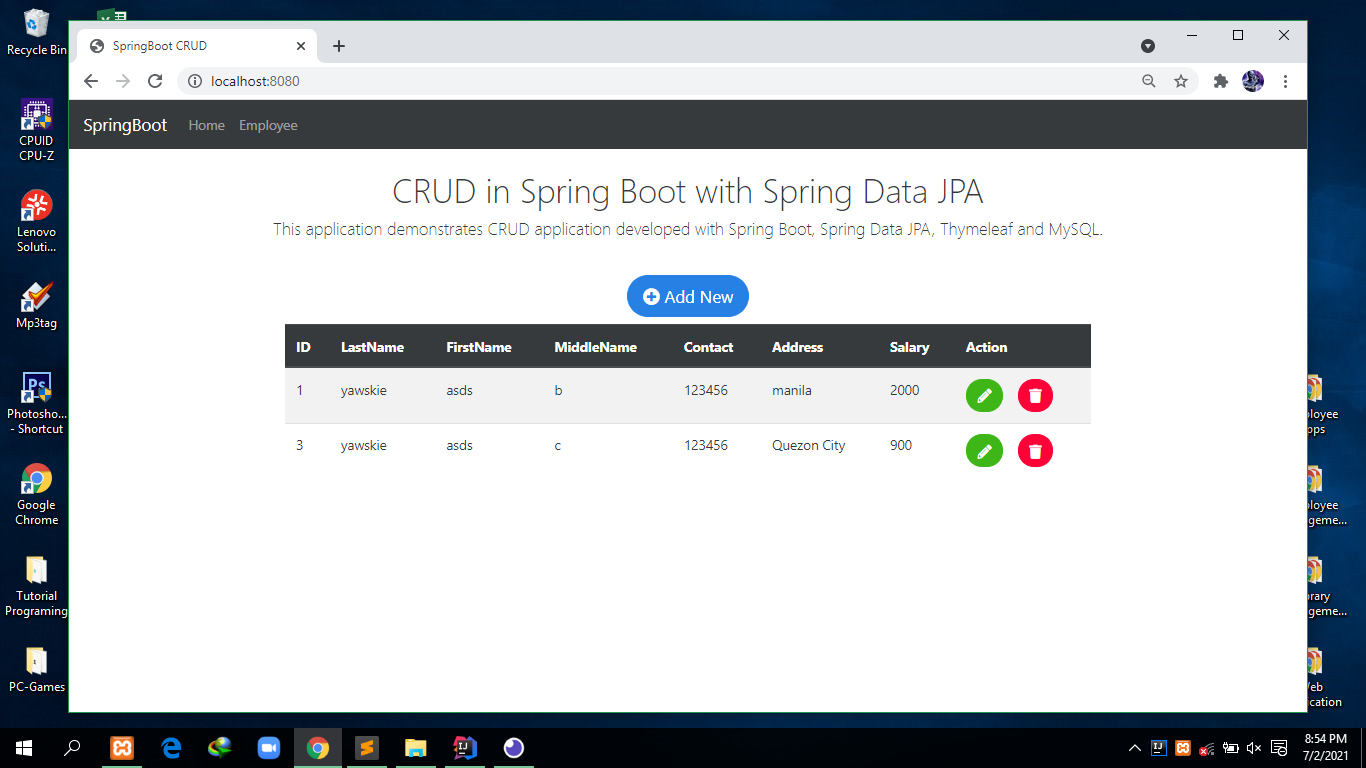Expand the tab search dropdown arrow
Image resolution: width=1366 pixels, height=768 pixels.
1148,46
